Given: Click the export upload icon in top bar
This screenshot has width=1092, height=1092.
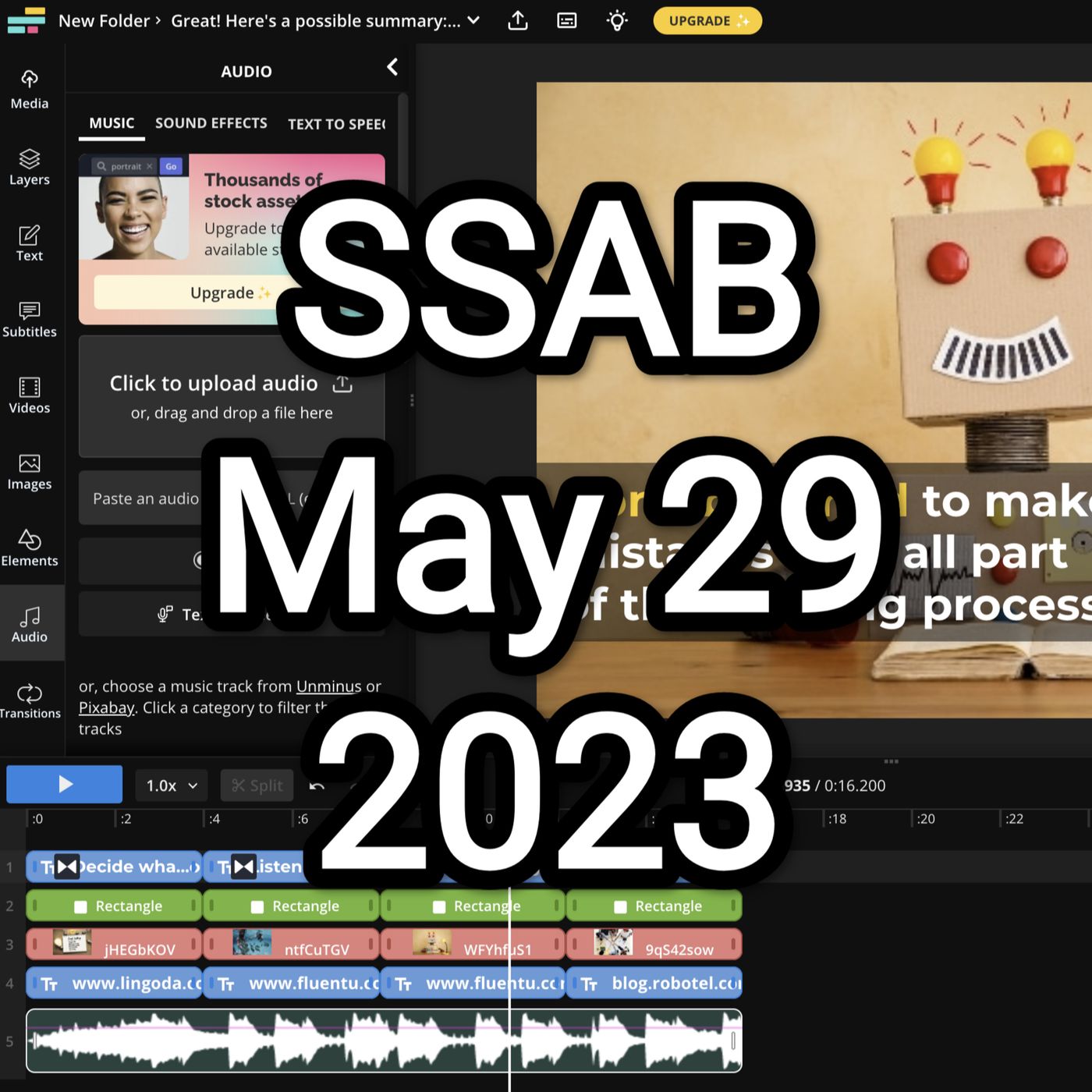Looking at the screenshot, I should click(518, 21).
